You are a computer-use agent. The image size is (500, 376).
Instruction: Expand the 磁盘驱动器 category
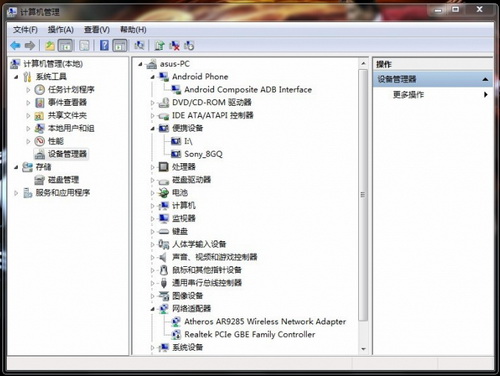coord(153,180)
